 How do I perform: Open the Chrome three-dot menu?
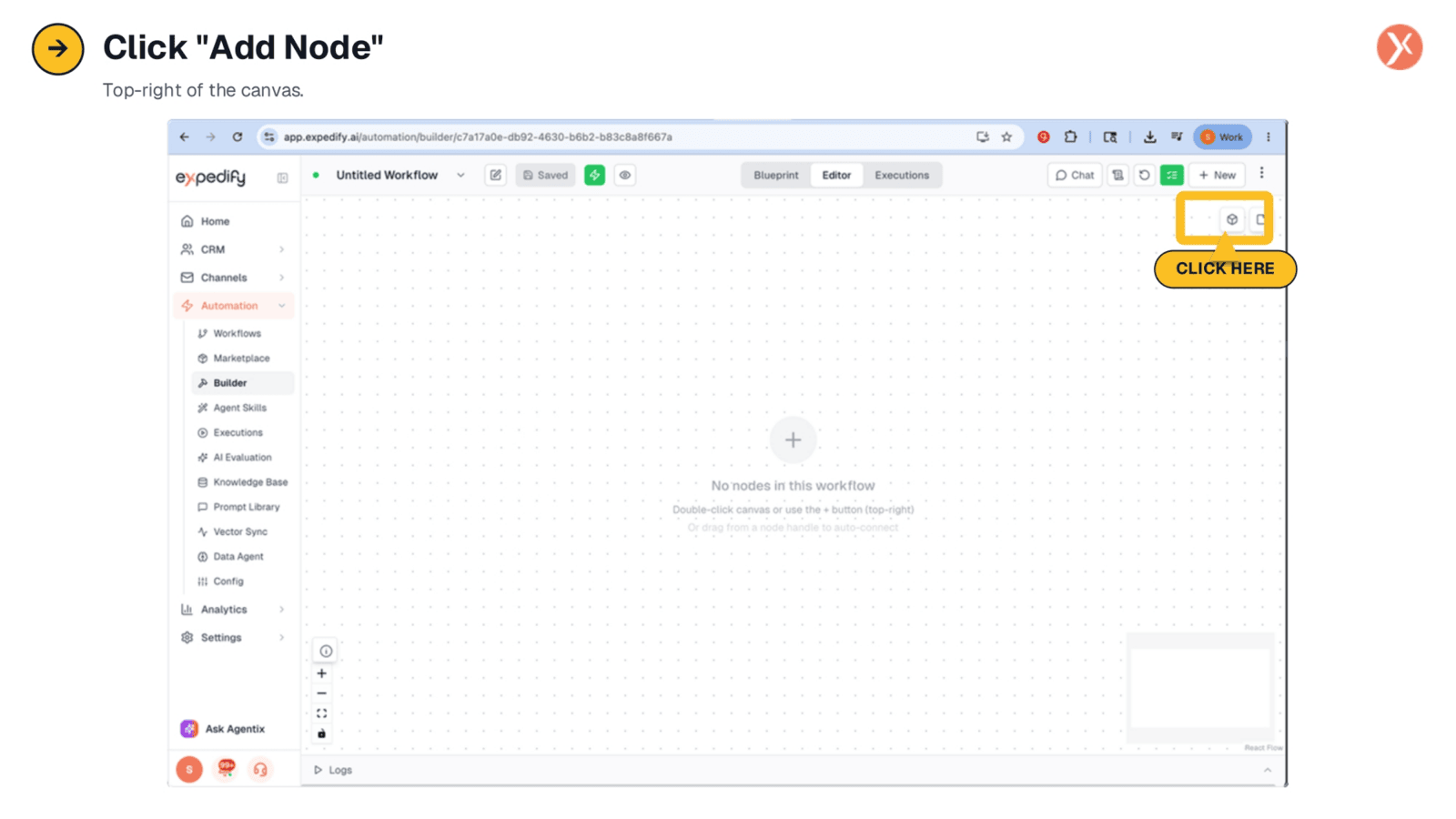[x=1269, y=136]
